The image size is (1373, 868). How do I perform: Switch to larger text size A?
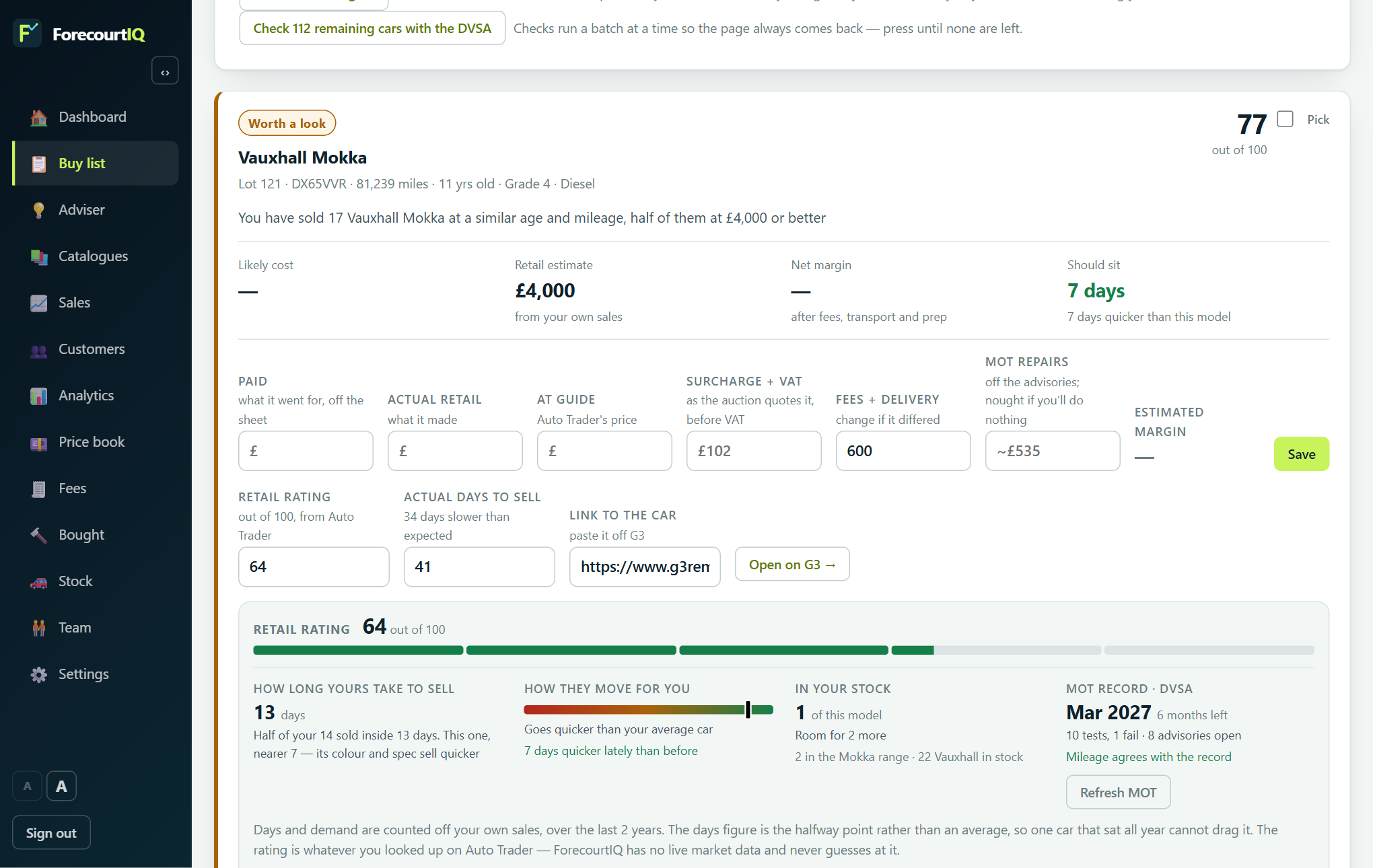point(61,786)
